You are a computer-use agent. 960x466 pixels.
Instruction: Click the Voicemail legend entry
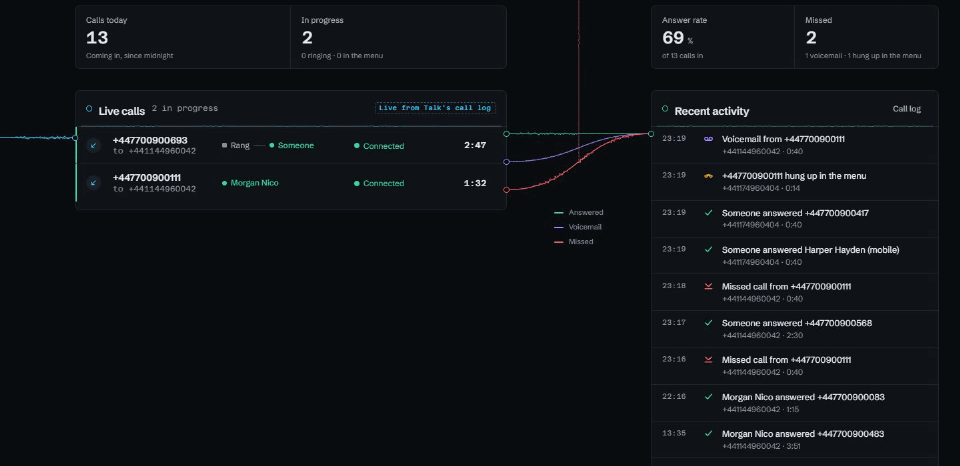(x=578, y=227)
